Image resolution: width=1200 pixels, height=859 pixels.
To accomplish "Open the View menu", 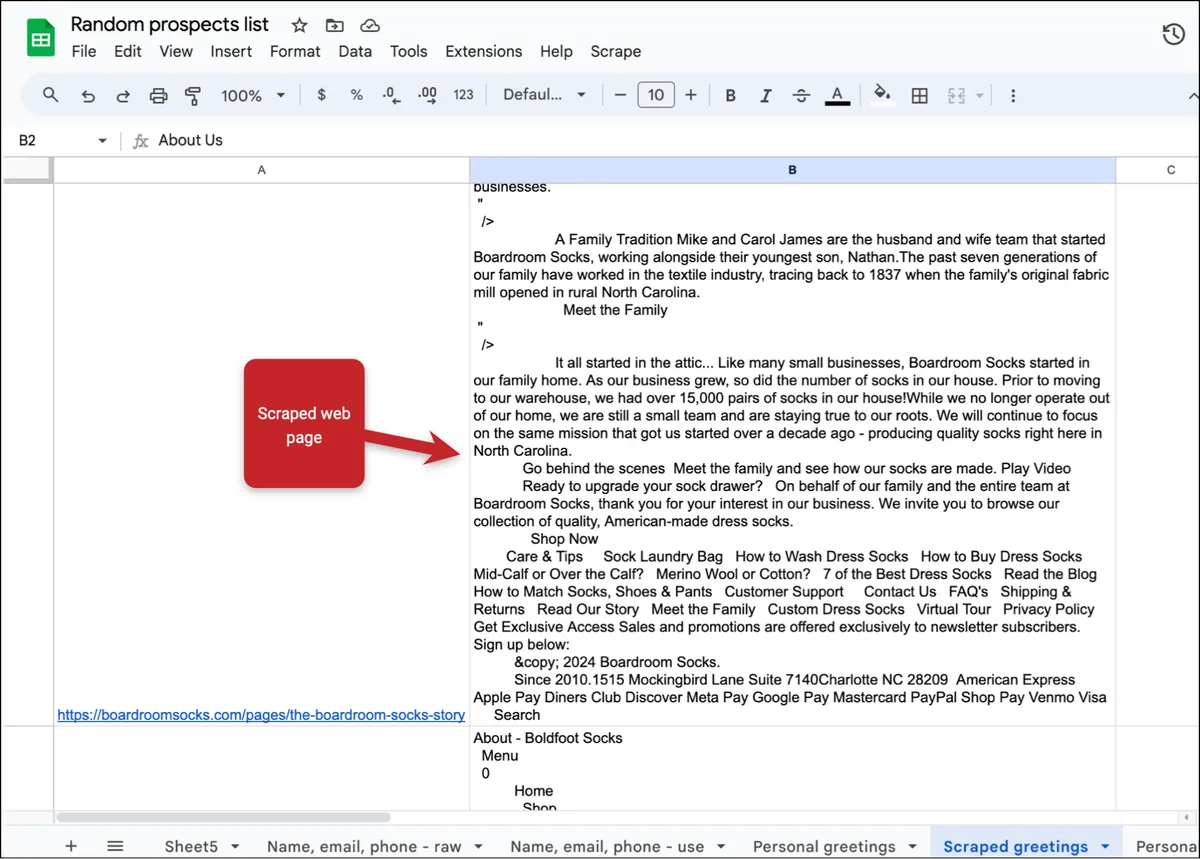I will pyautogui.click(x=176, y=51).
